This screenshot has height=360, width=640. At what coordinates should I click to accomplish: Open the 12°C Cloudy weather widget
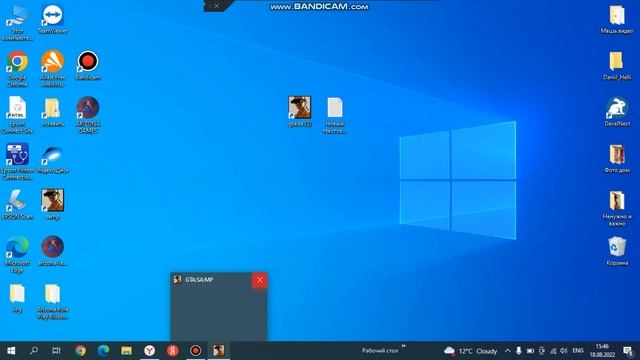pyautogui.click(x=470, y=351)
